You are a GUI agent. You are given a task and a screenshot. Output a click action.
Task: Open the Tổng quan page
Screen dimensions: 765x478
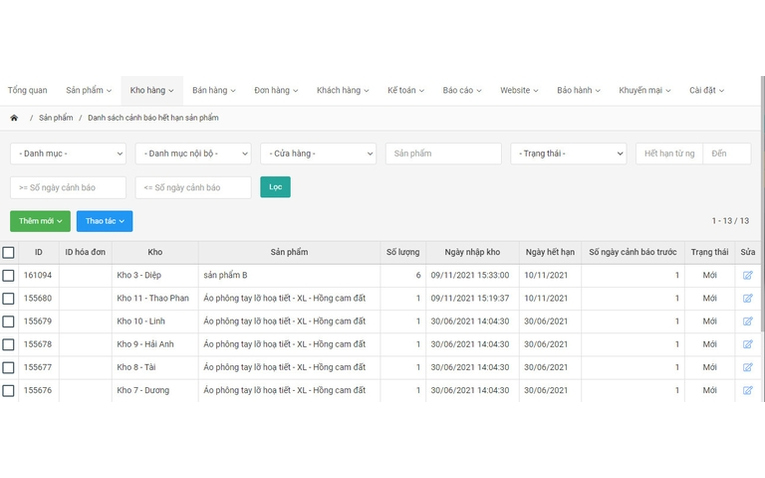point(27,90)
